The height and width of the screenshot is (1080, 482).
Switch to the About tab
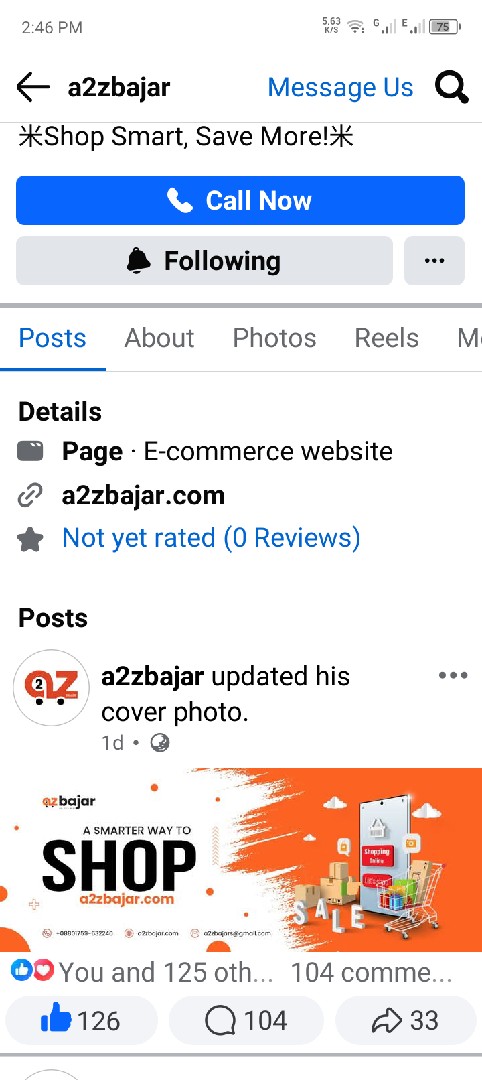pos(159,338)
